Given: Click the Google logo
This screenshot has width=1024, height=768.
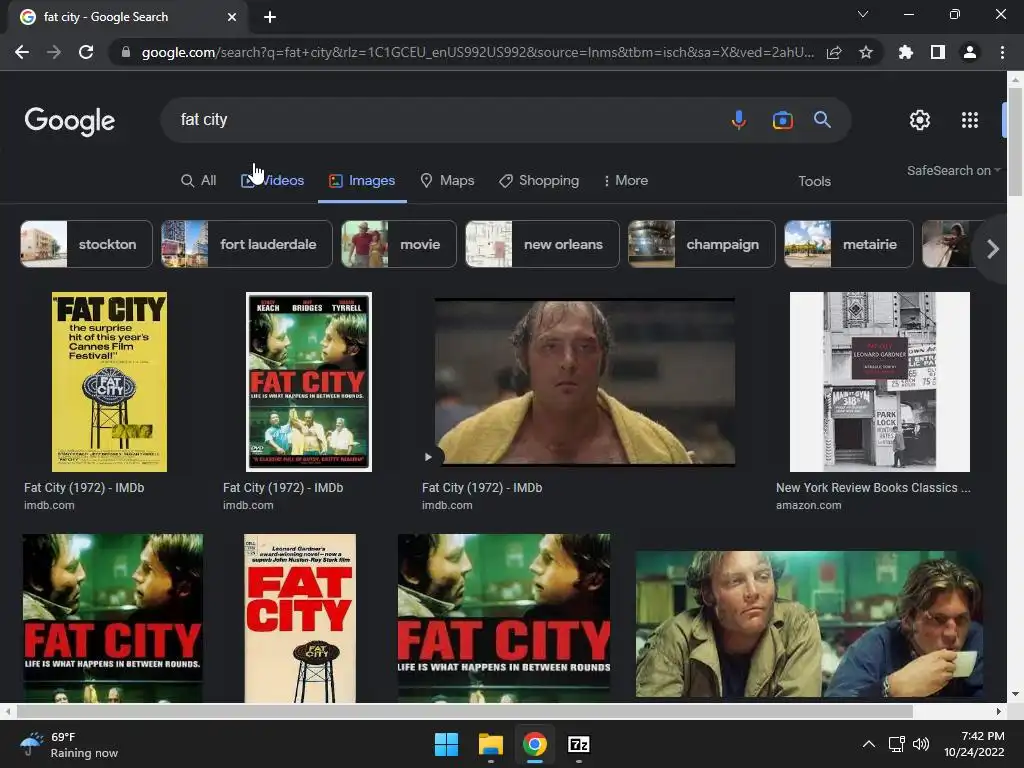Looking at the screenshot, I should click(70, 121).
